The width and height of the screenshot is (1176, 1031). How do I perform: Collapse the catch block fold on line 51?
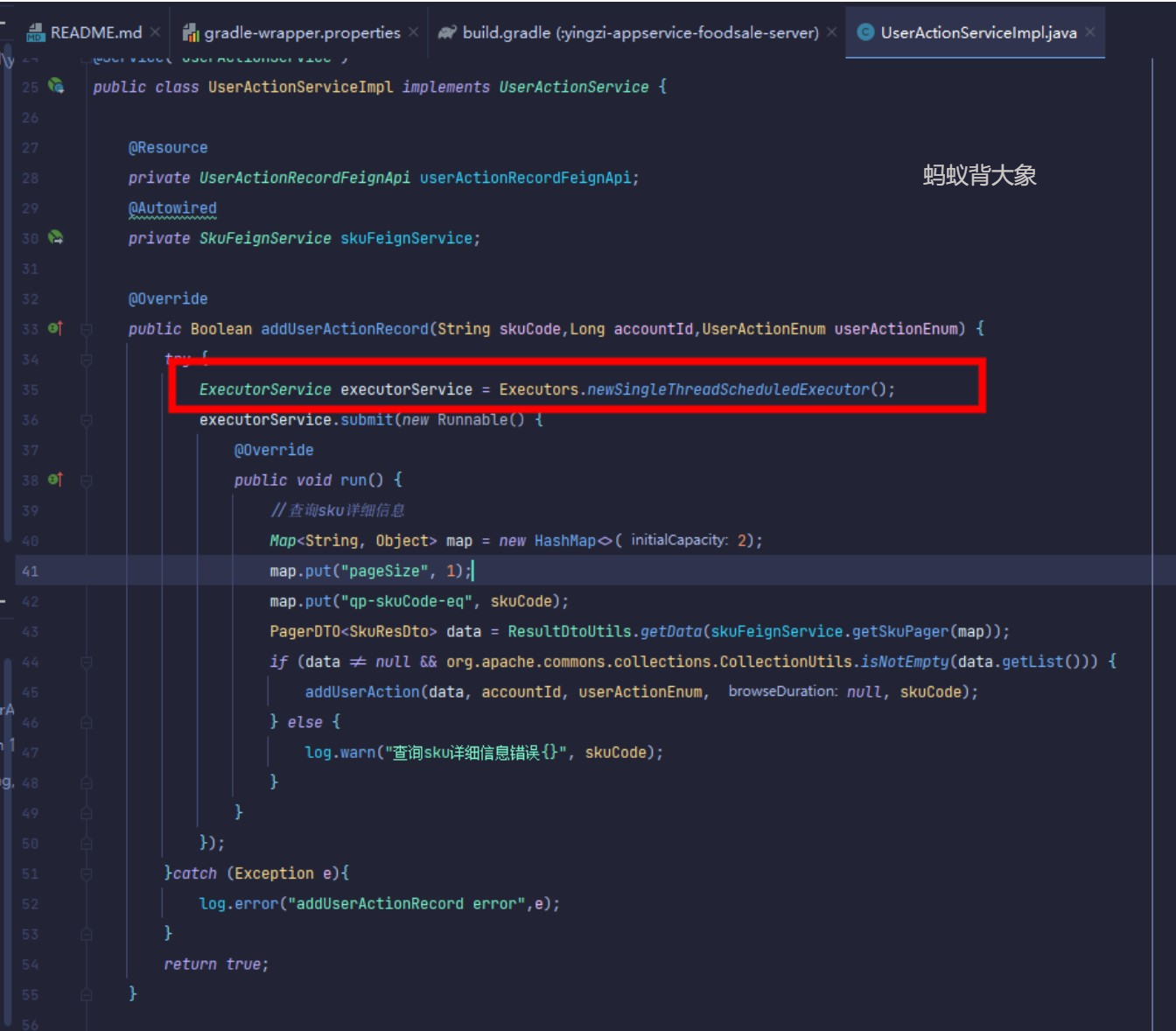click(x=87, y=874)
